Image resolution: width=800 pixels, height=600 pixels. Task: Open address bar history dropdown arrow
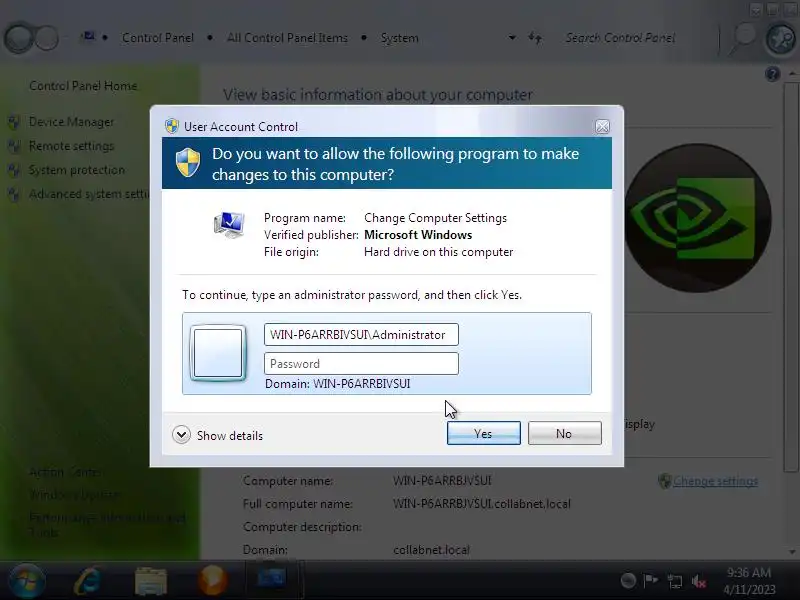[x=512, y=38]
